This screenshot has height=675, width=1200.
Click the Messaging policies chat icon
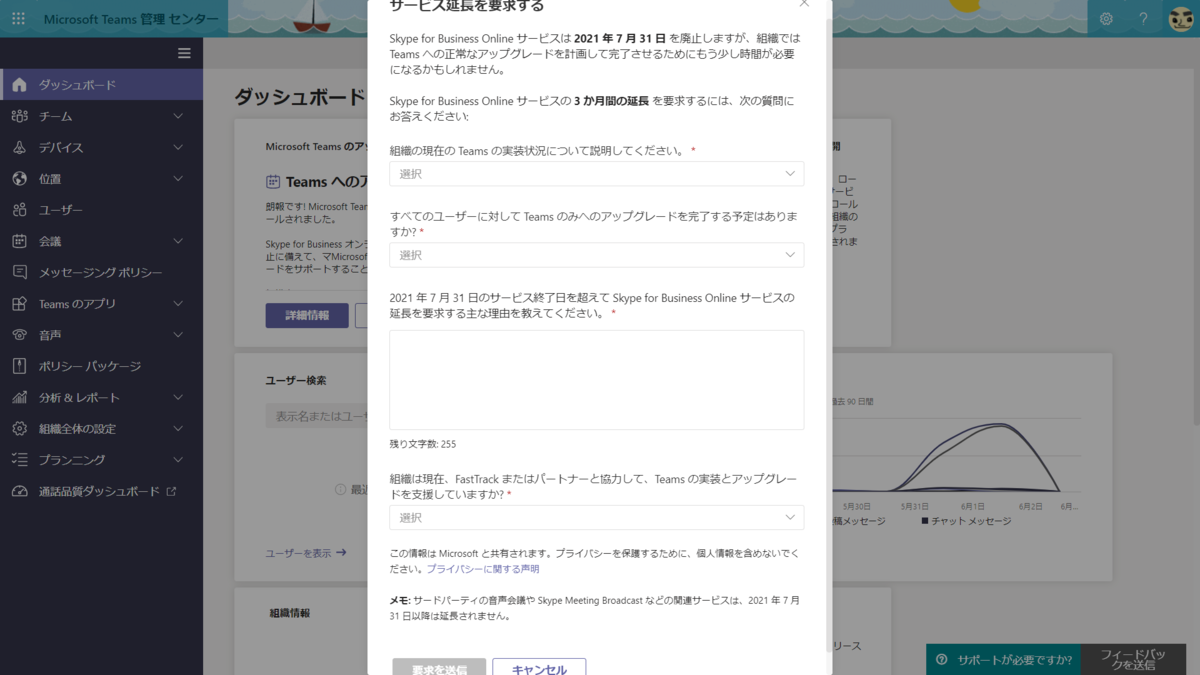point(19,272)
